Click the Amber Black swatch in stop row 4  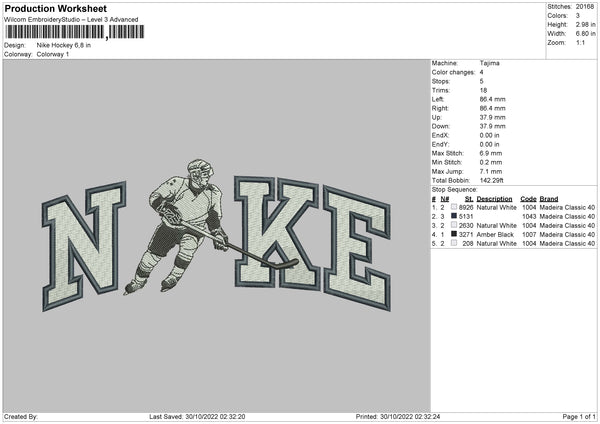pos(454,234)
